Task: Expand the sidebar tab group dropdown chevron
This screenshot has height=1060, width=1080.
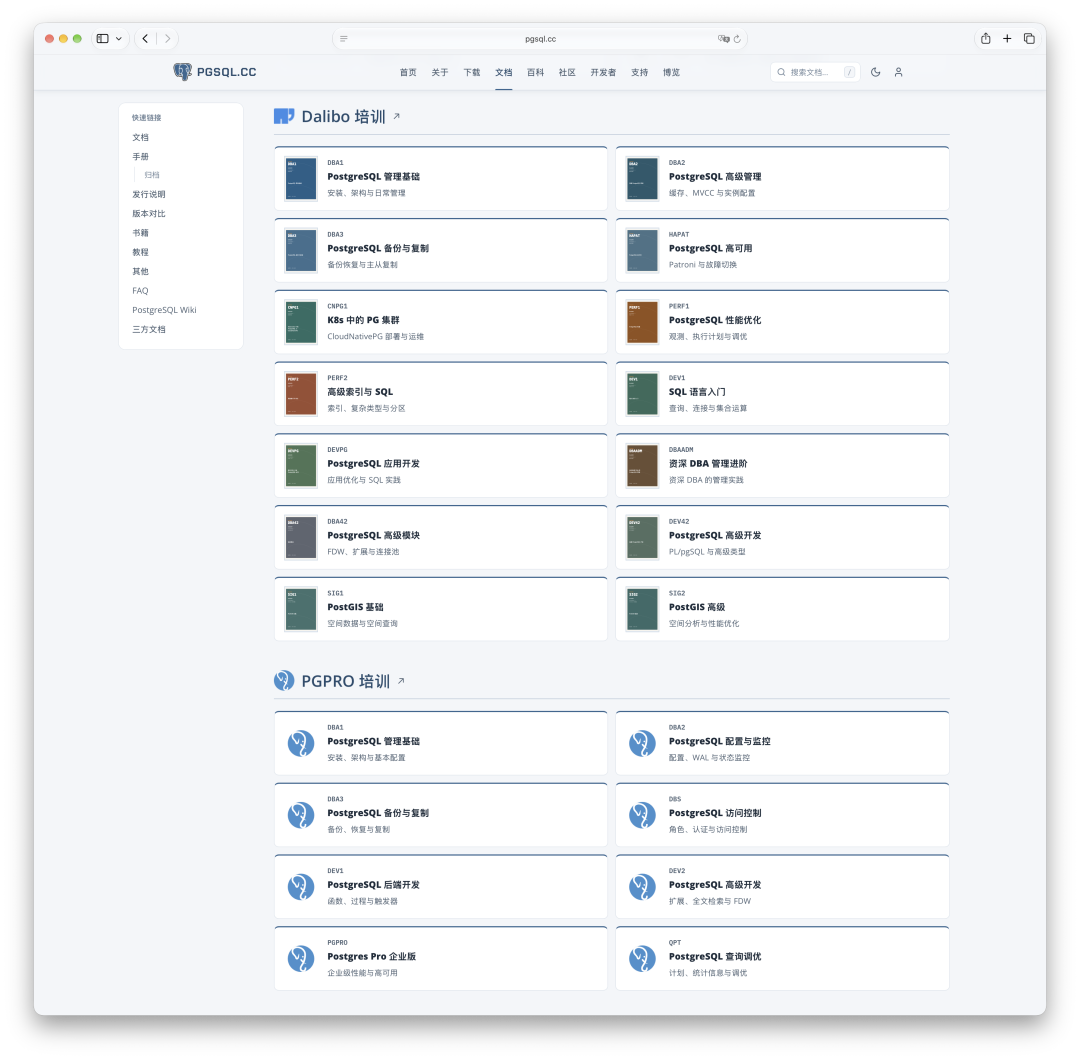Action: coord(119,39)
